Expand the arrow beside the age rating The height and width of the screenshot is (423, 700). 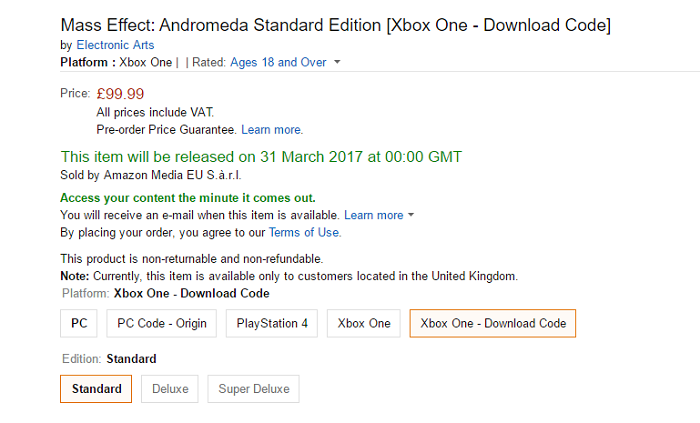tap(337, 63)
